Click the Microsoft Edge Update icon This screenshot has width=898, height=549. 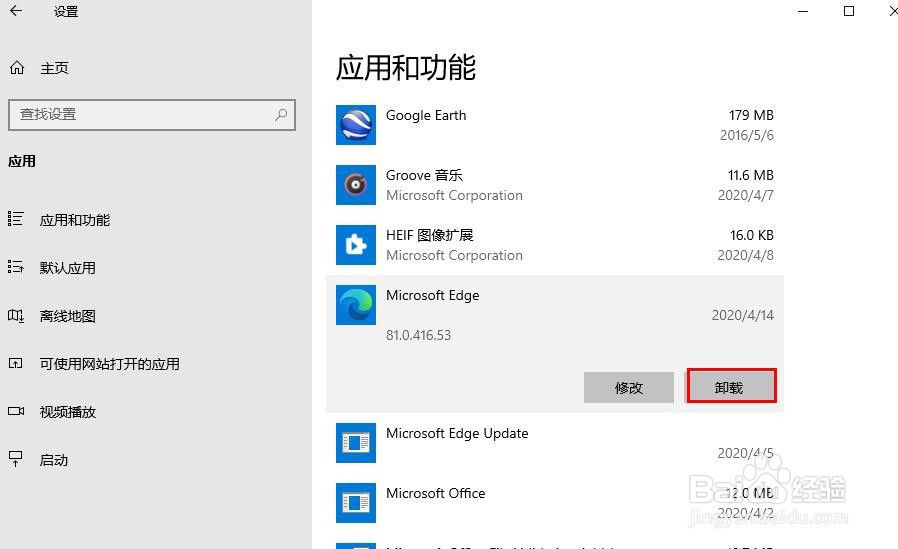click(x=356, y=443)
